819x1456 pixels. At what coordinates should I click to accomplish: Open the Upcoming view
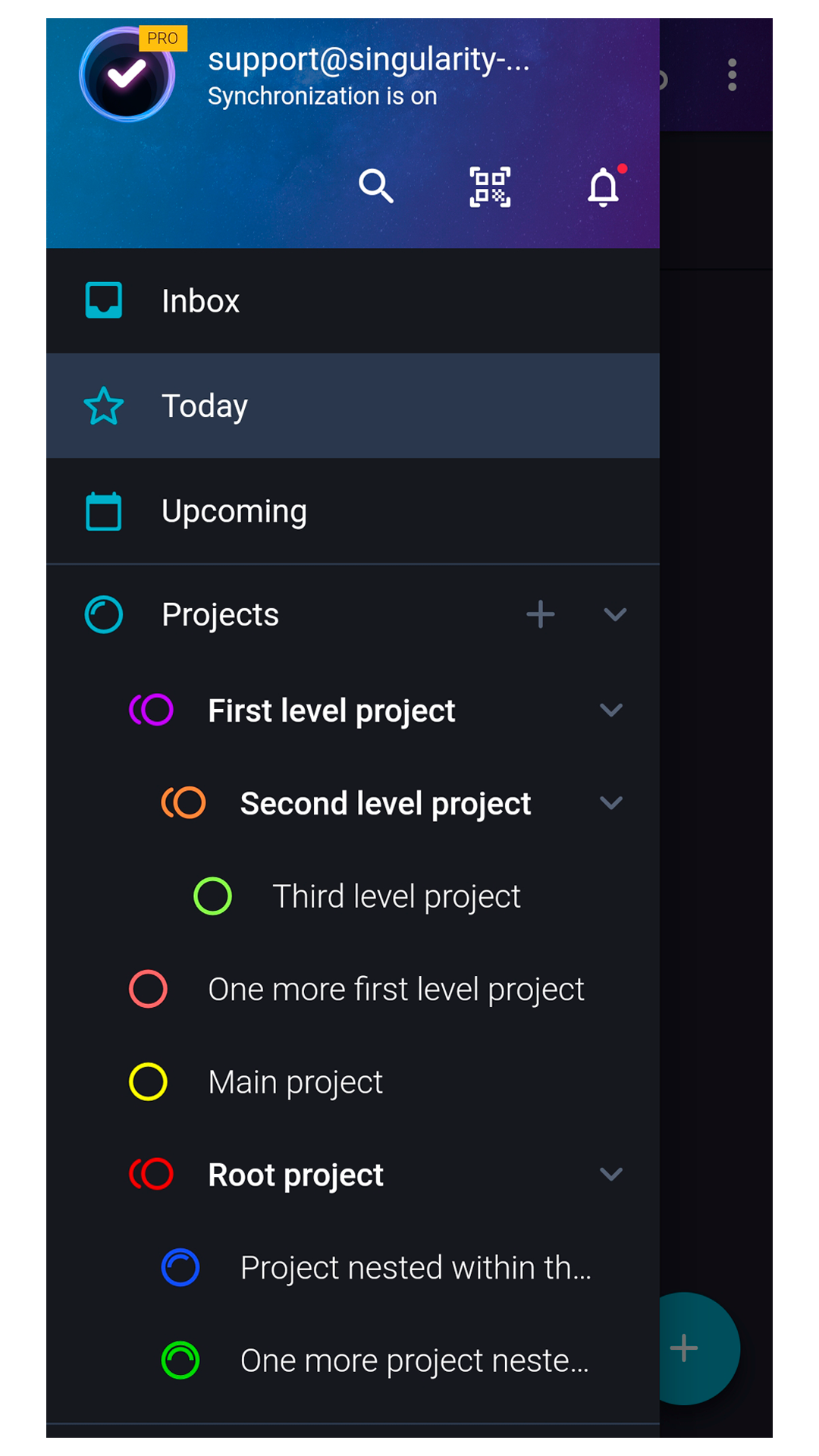[x=234, y=511]
